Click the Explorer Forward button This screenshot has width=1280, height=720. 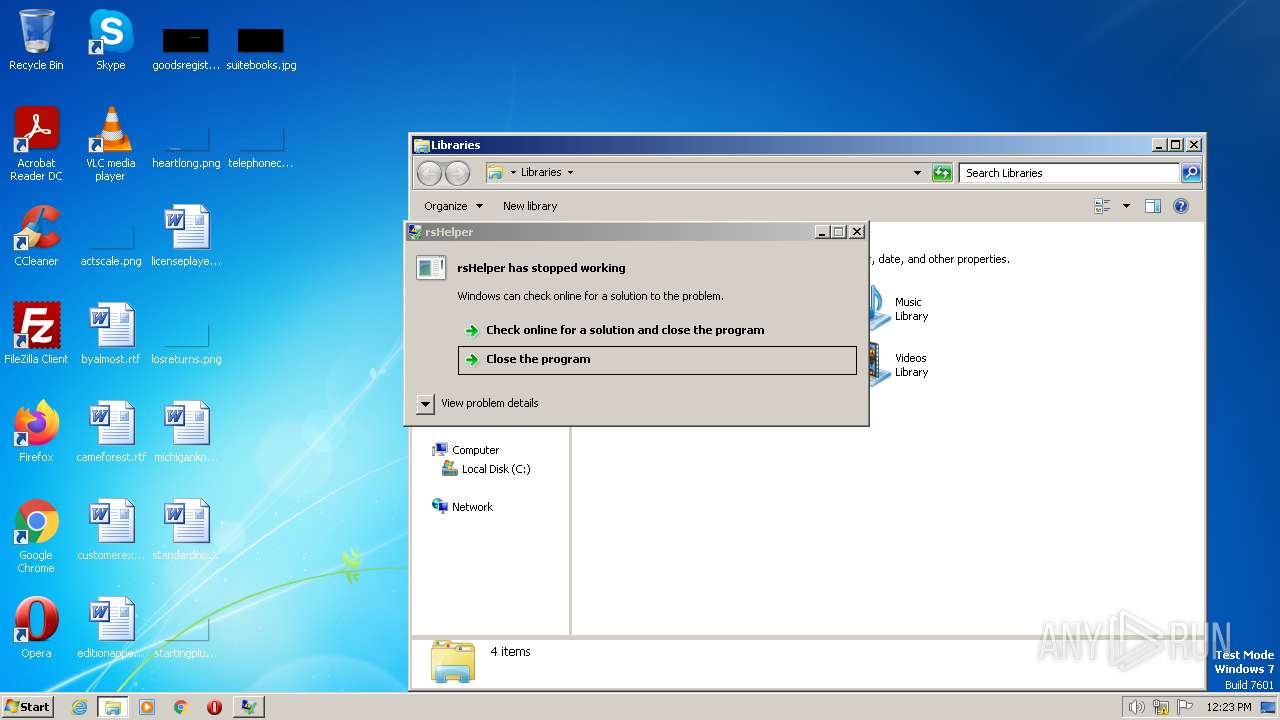(457, 173)
